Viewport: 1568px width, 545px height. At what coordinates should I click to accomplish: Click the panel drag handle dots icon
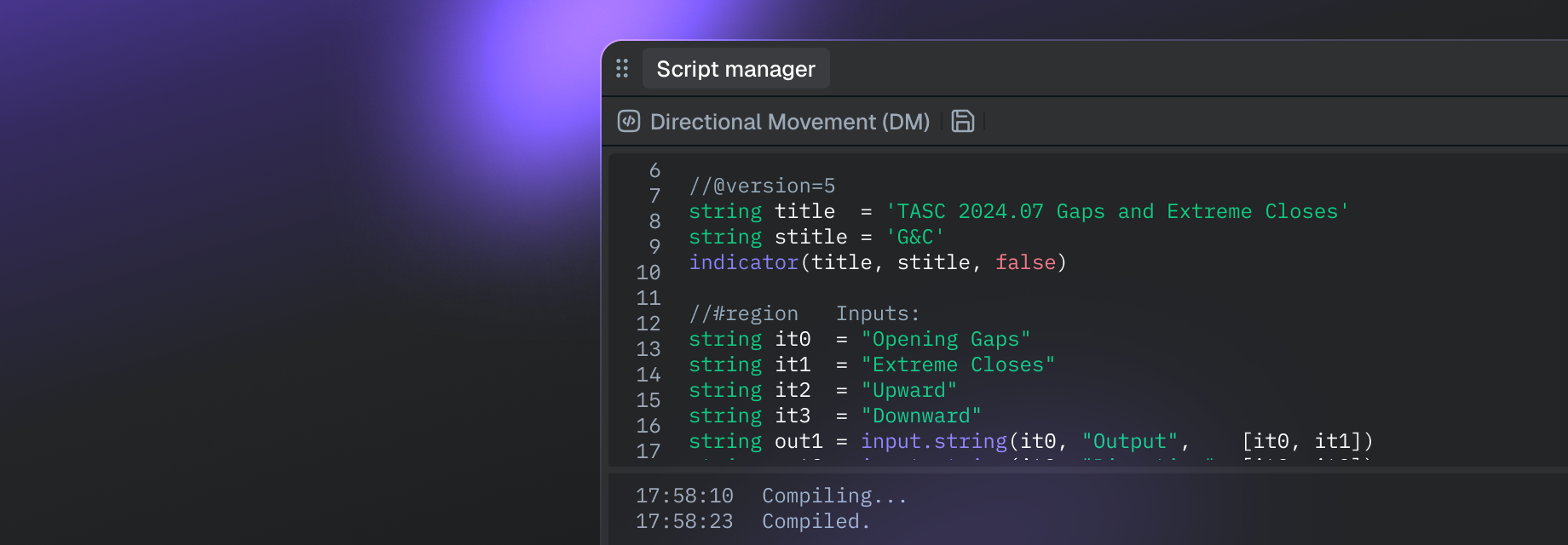pos(622,68)
